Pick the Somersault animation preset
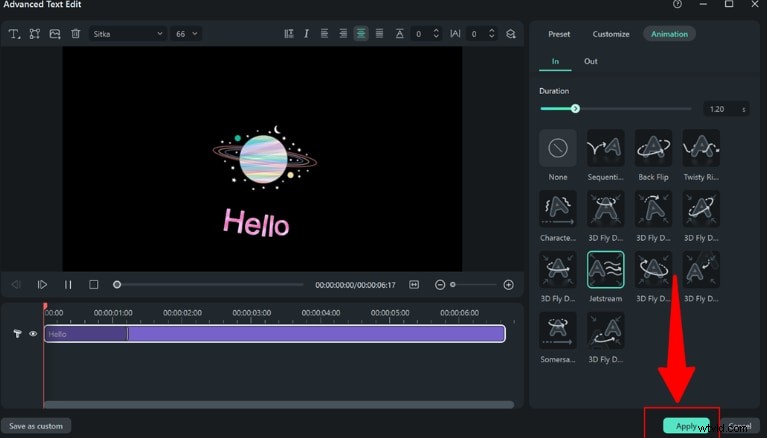 [x=558, y=330]
